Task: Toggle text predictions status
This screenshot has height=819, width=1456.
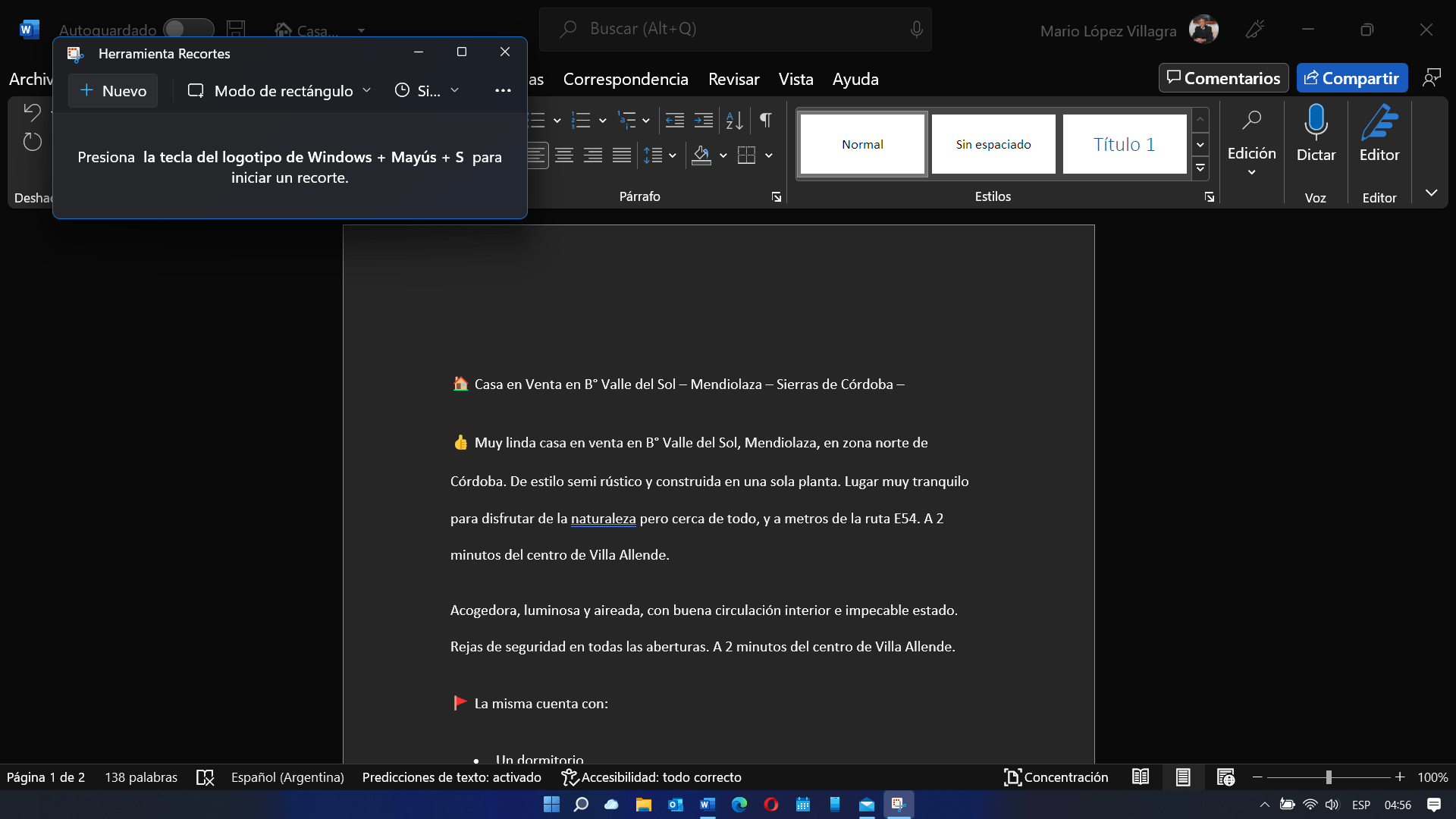Action: pos(451,777)
